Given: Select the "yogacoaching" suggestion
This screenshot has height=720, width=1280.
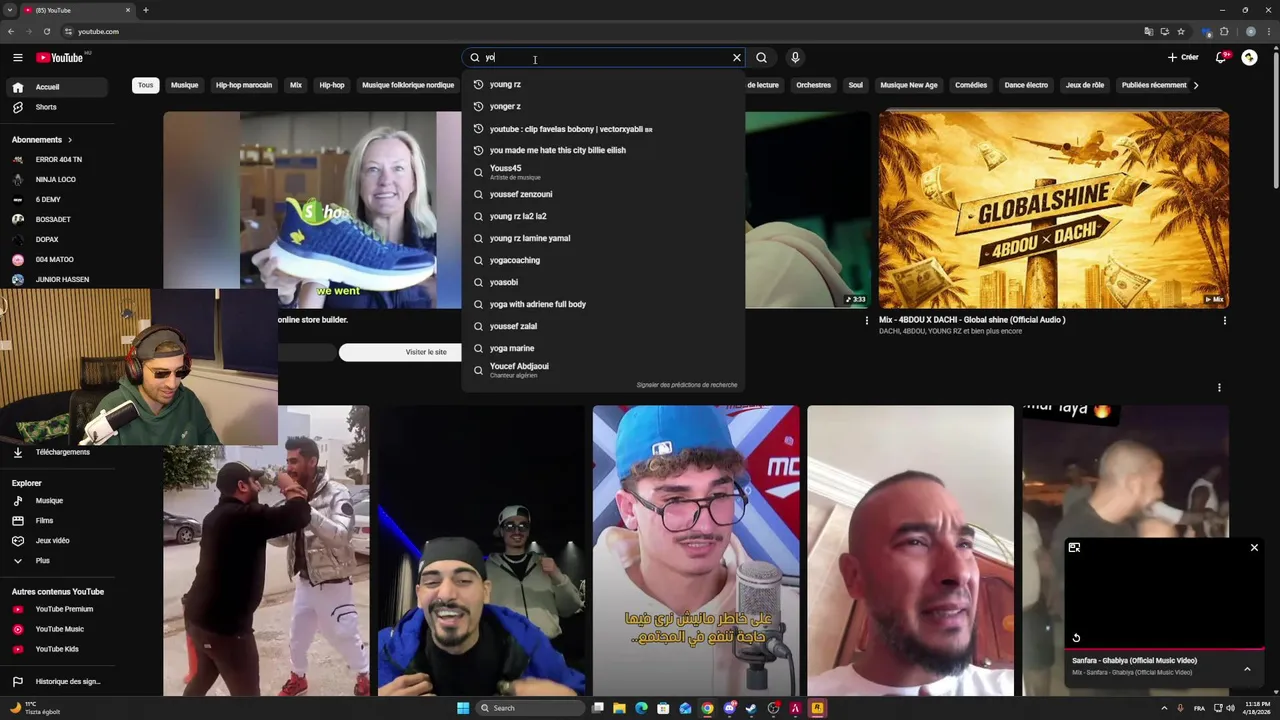Looking at the screenshot, I should coord(603,260).
